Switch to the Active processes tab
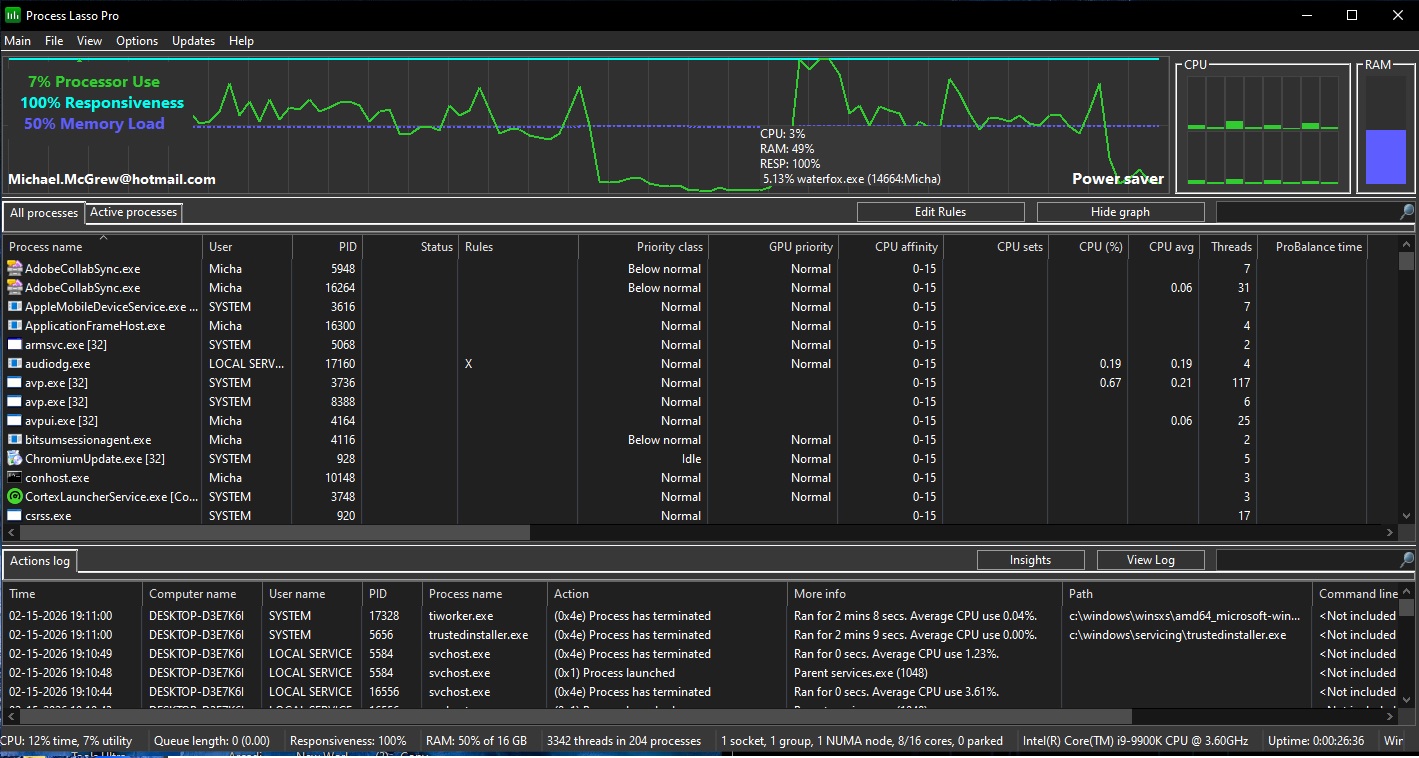 point(134,212)
